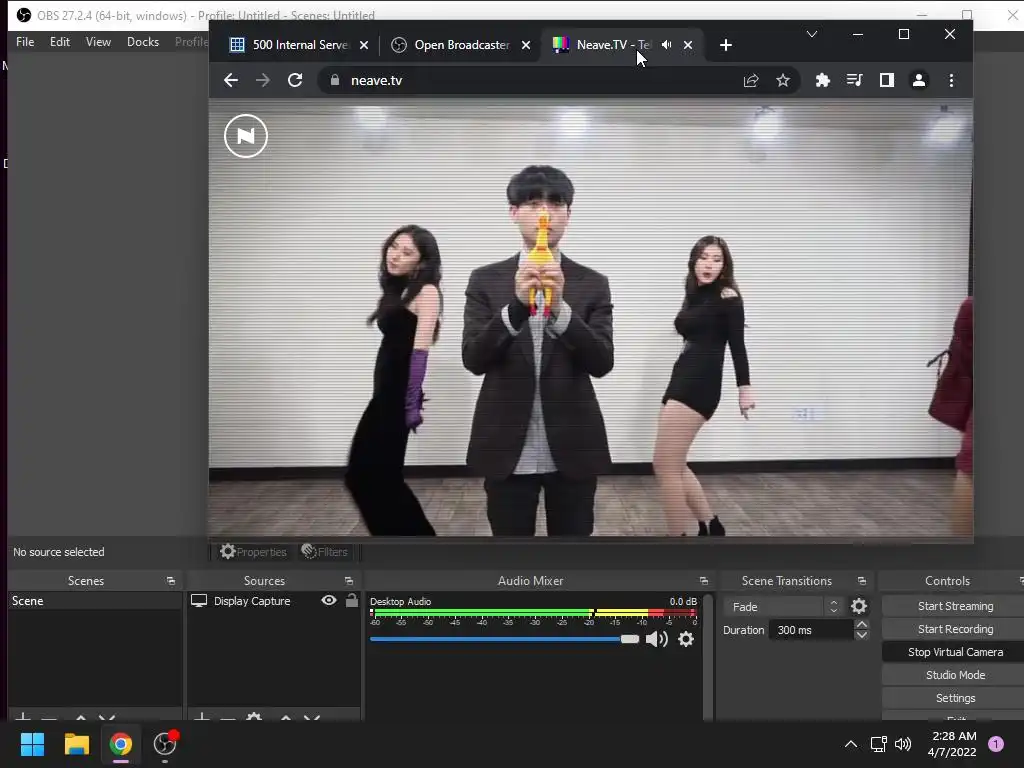Open Chrome extensions puzzle icon
The image size is (1024, 768).
822,80
